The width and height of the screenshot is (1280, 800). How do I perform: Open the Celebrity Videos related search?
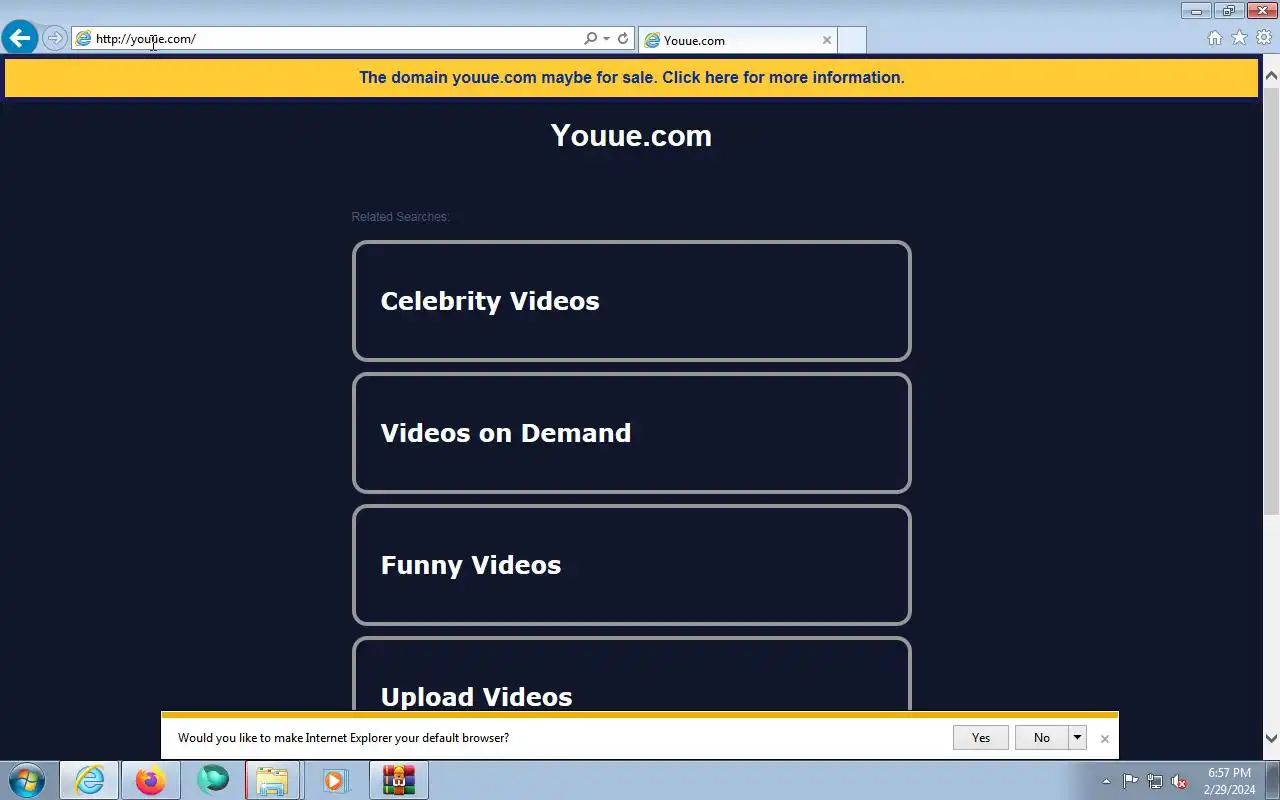pos(632,301)
